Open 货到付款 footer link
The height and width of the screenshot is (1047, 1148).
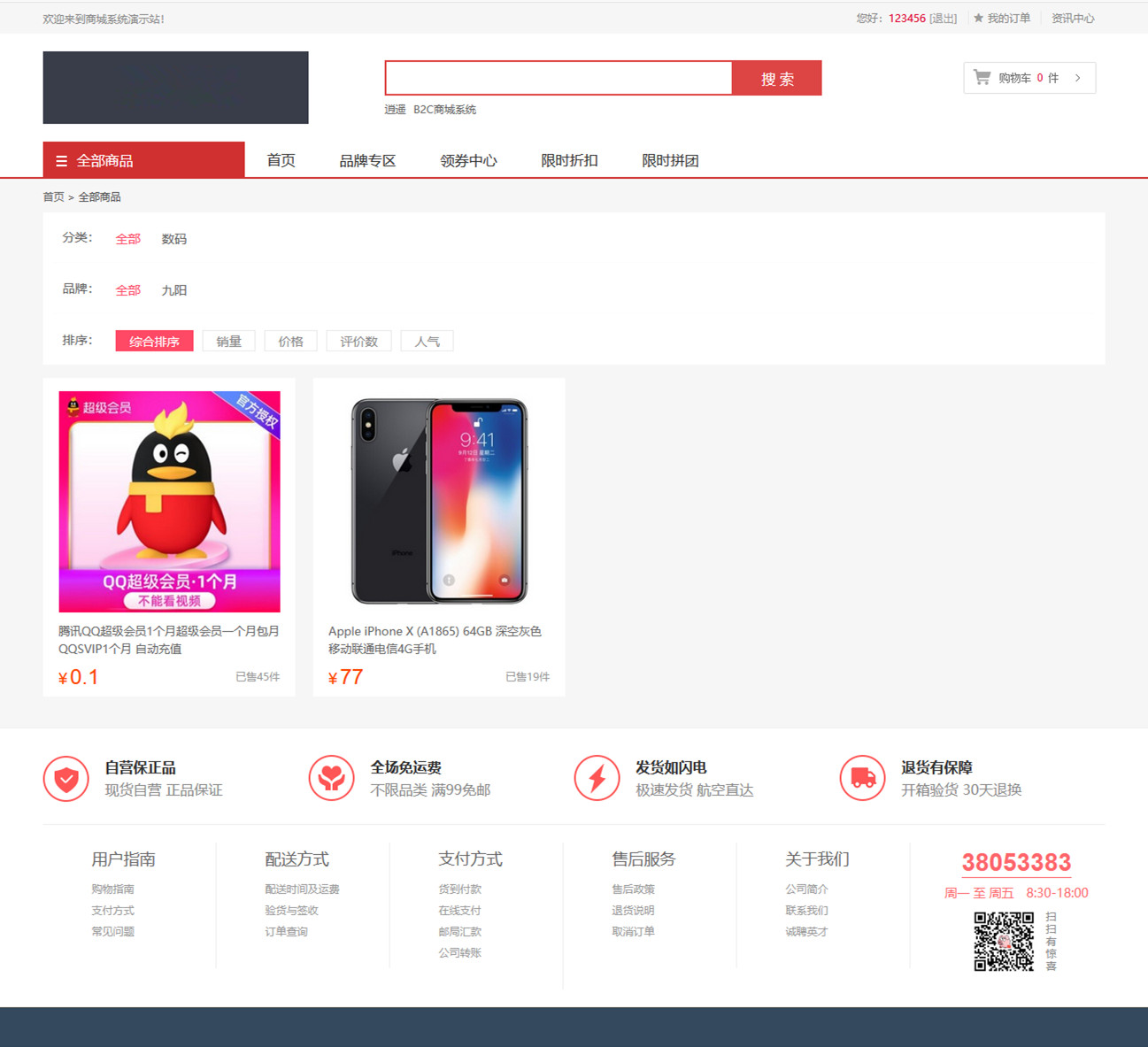click(459, 889)
